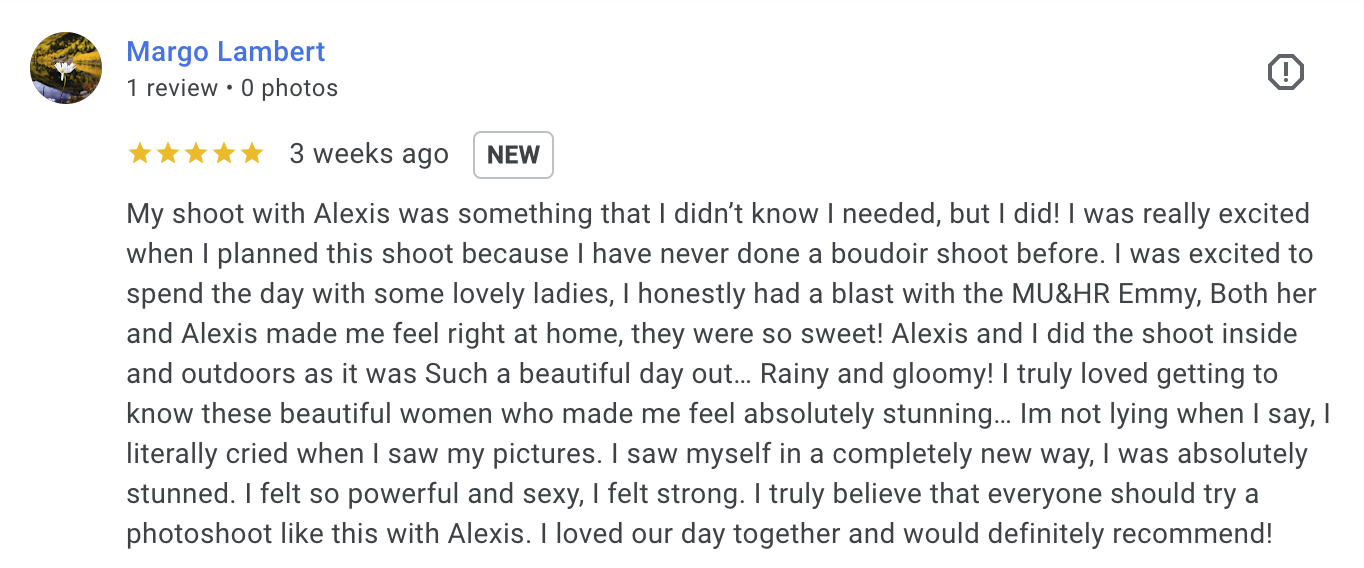This screenshot has height=568, width=1364.
Task: Click the word "stunned." starting a line
Action: click(176, 494)
